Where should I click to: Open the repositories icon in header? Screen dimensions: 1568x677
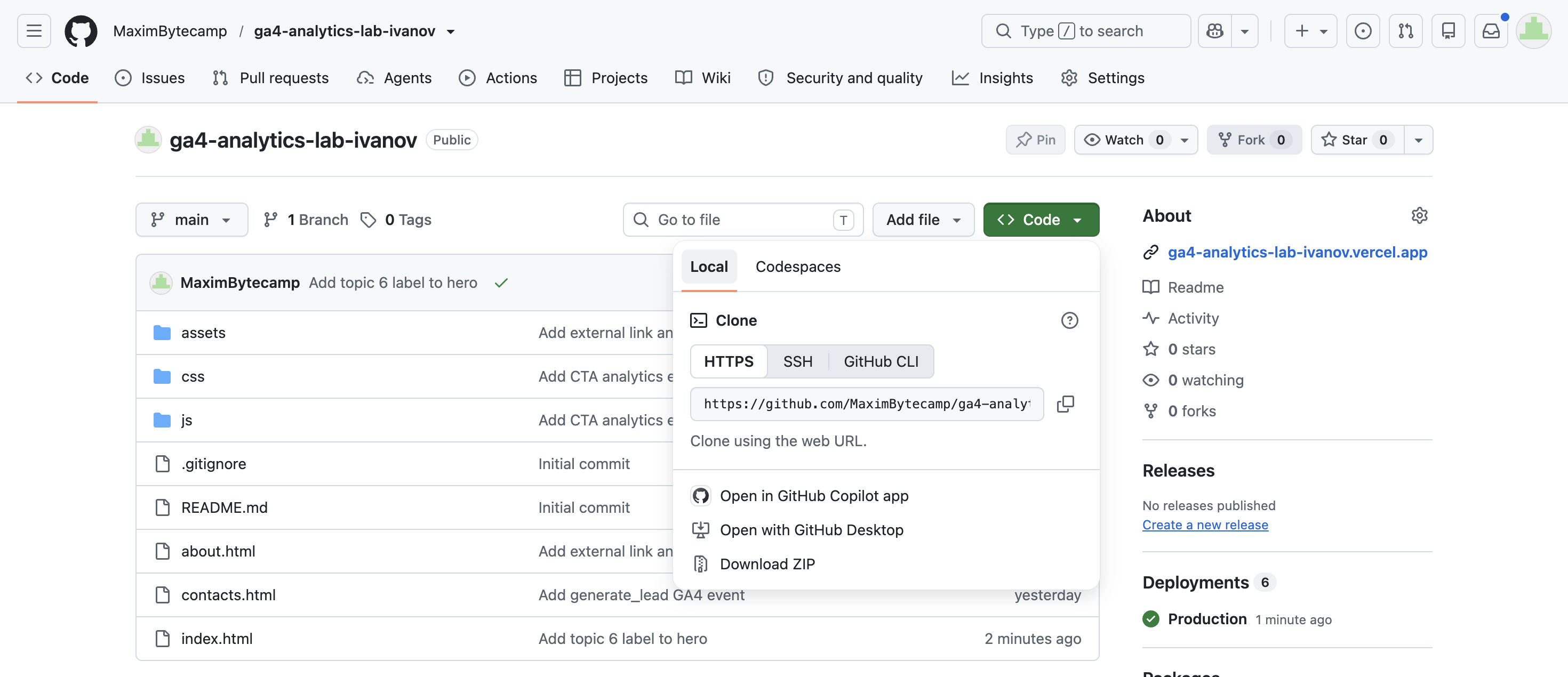[x=1448, y=31]
